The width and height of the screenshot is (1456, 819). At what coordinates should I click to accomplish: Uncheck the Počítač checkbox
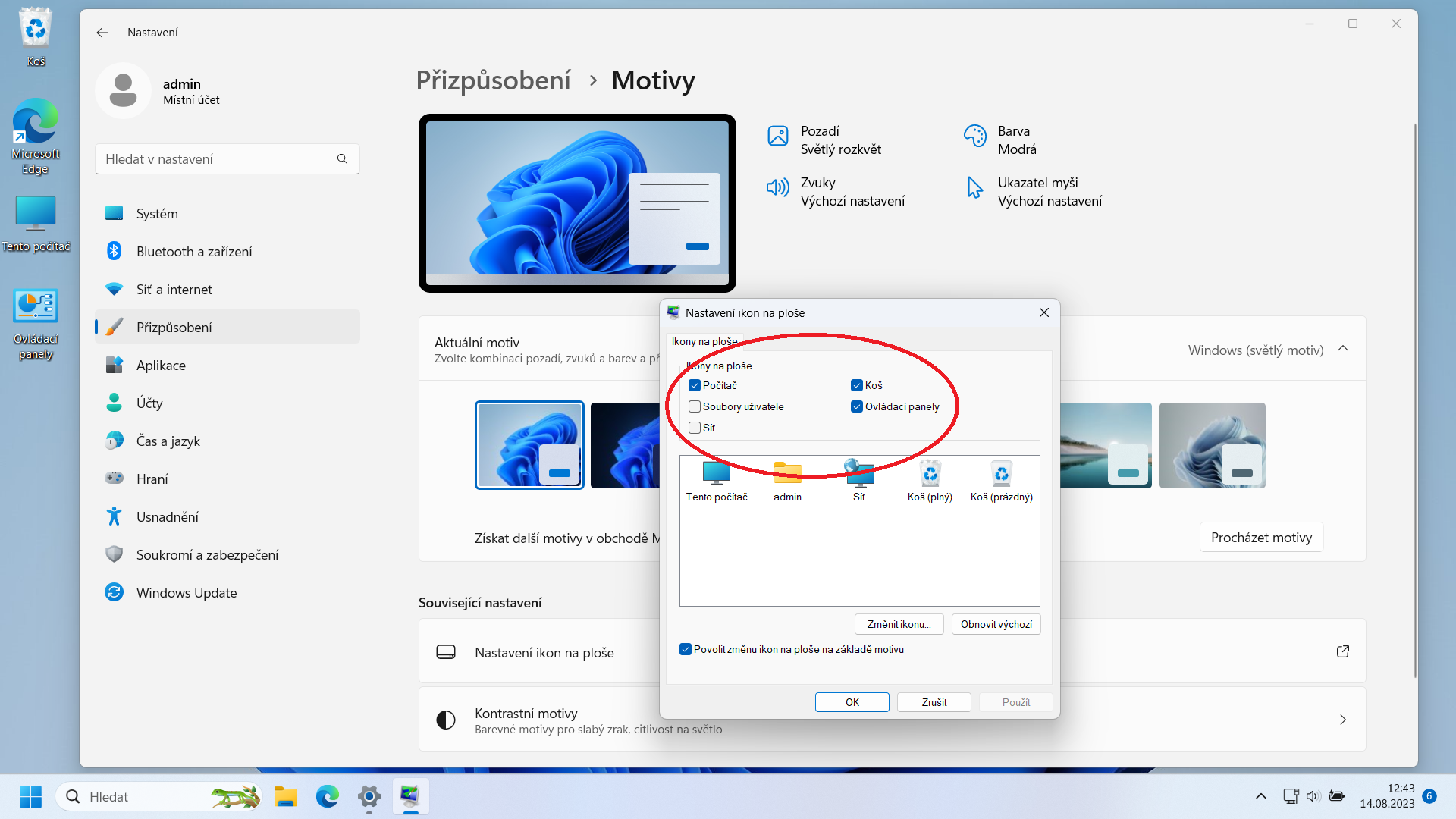[x=695, y=385]
